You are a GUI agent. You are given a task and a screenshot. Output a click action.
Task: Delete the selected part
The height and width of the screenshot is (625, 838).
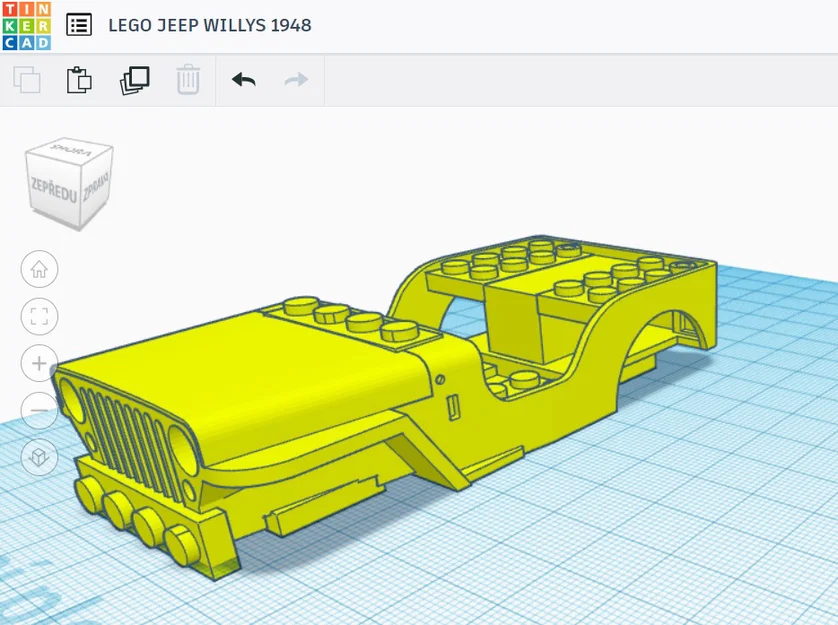coord(188,81)
